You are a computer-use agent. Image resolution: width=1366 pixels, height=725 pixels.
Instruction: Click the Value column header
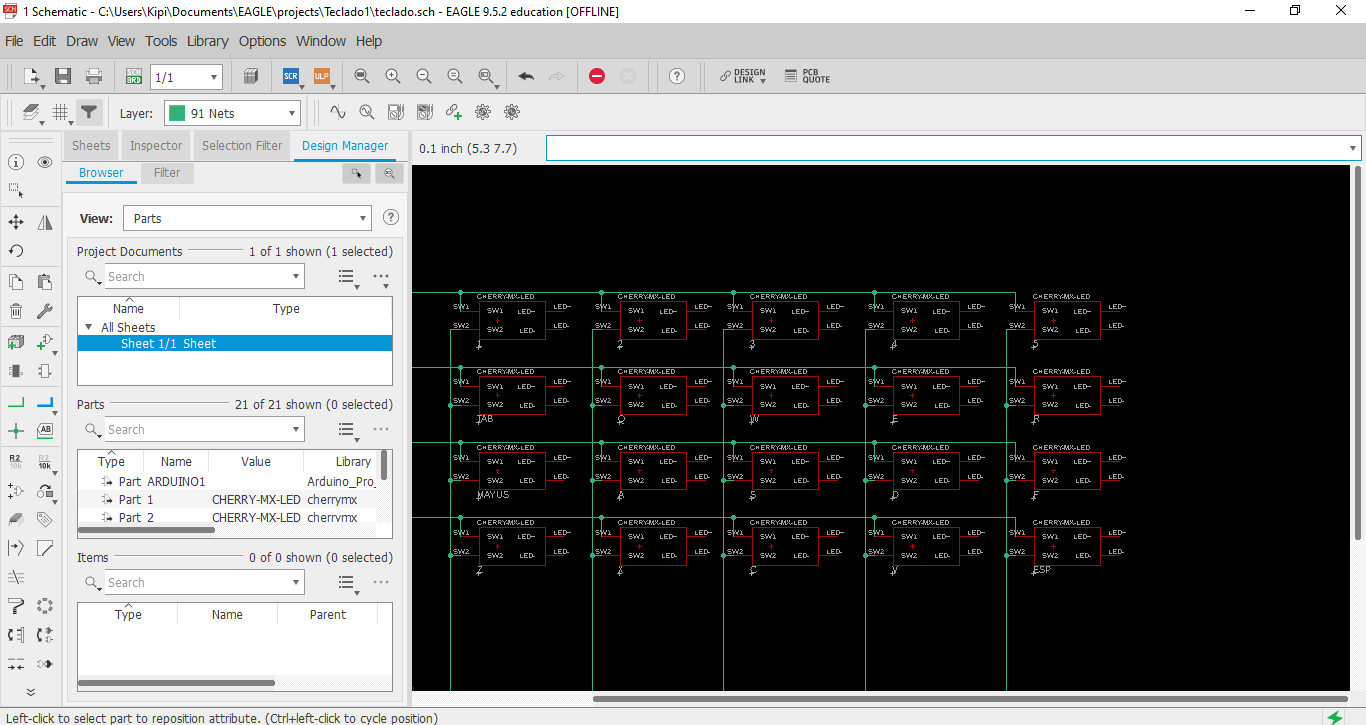point(256,462)
